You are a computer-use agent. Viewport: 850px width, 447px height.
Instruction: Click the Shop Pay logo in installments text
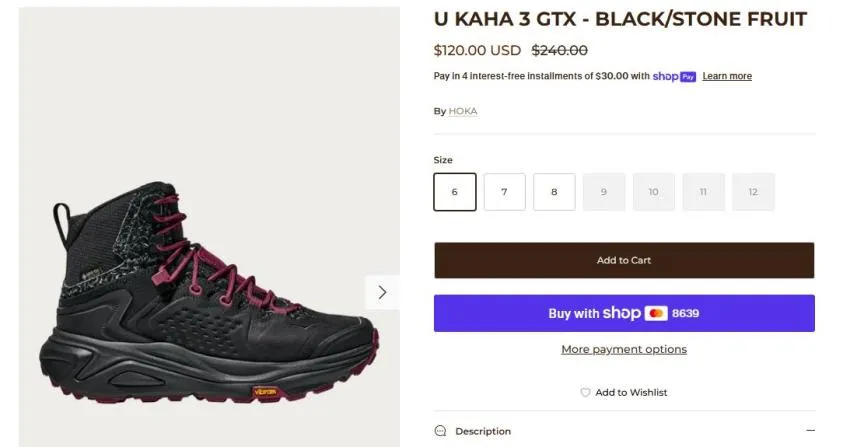674,76
